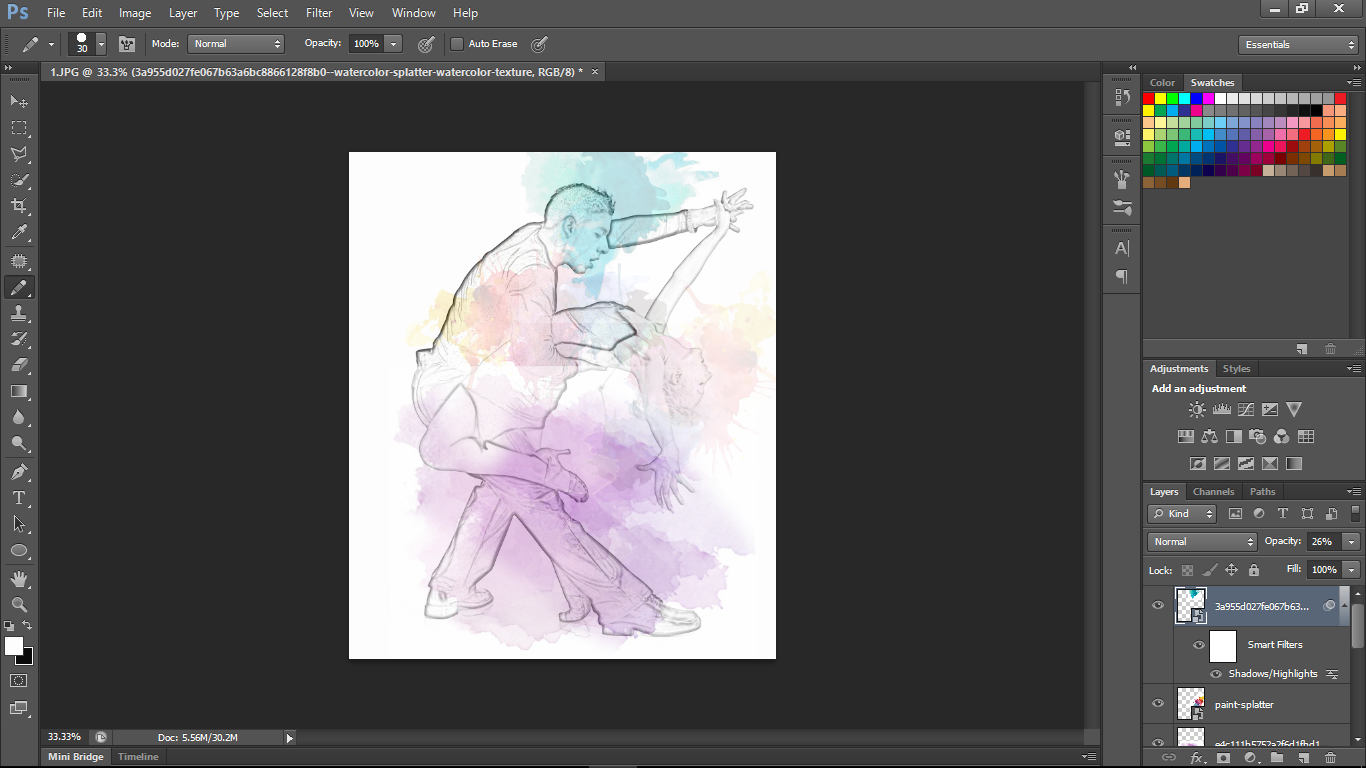
Task: Open the layer Fill dropdown arrow
Action: pos(1352,569)
